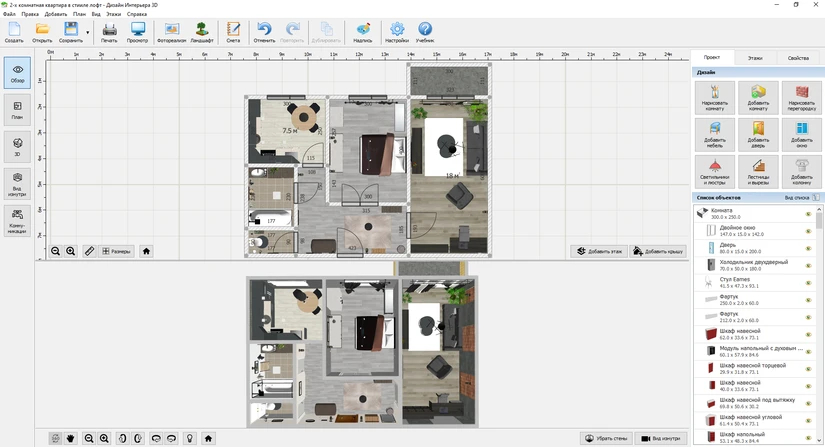825x447 pixels.
Task: Click the Добавить этаж button
Action: pos(599,251)
